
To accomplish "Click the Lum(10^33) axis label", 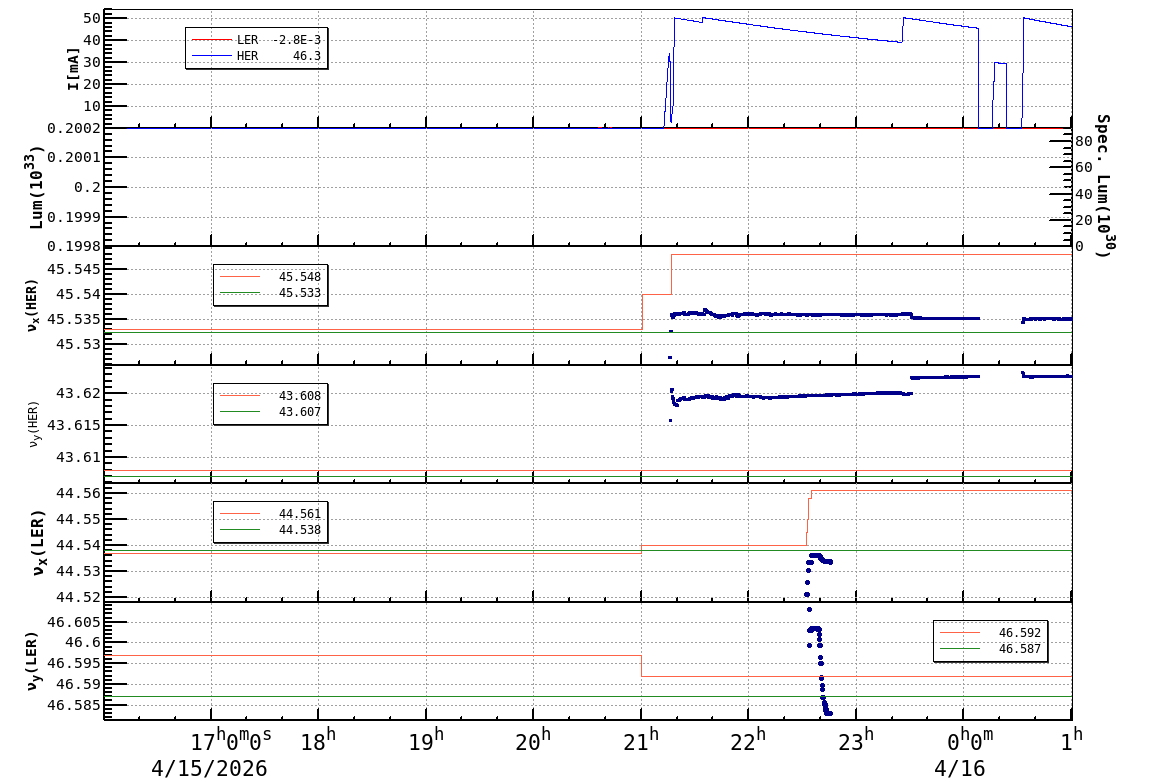I will 35,187.
